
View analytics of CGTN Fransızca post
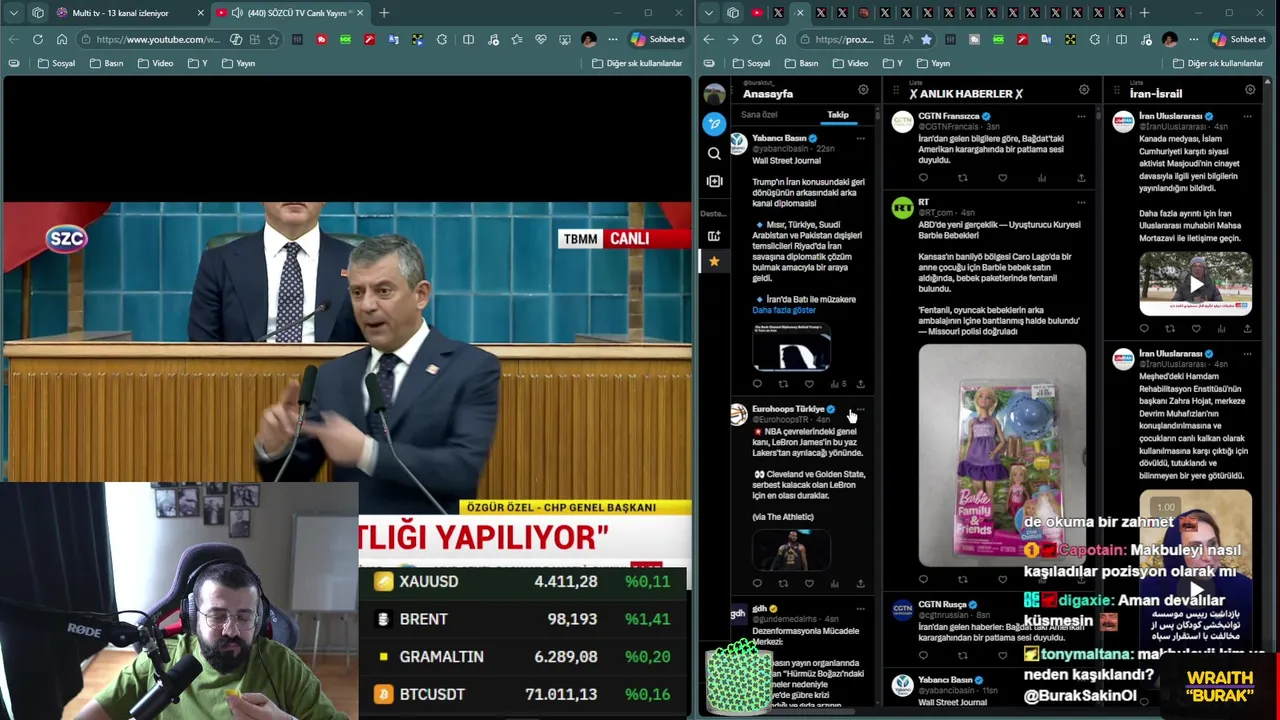pos(1042,178)
